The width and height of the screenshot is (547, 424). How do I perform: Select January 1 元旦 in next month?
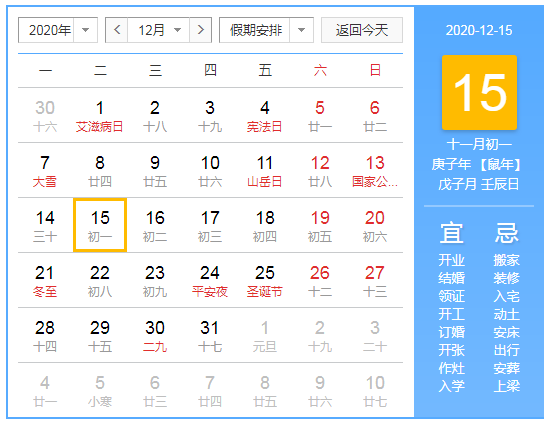[265, 335]
